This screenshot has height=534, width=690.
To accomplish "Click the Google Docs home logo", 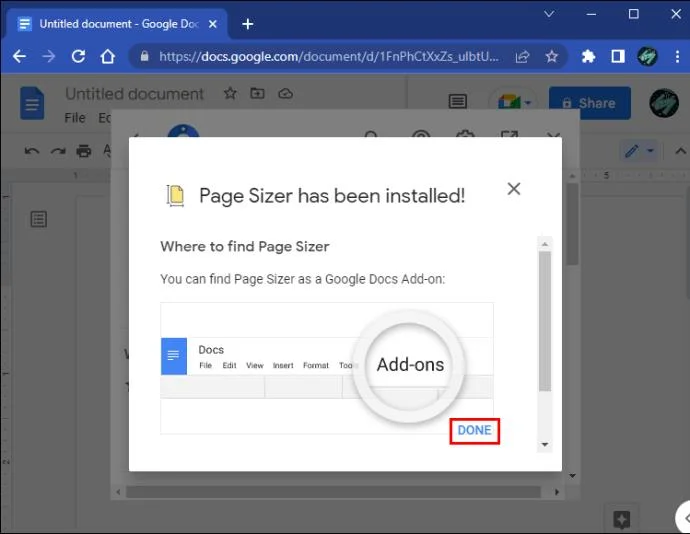I will [x=32, y=104].
